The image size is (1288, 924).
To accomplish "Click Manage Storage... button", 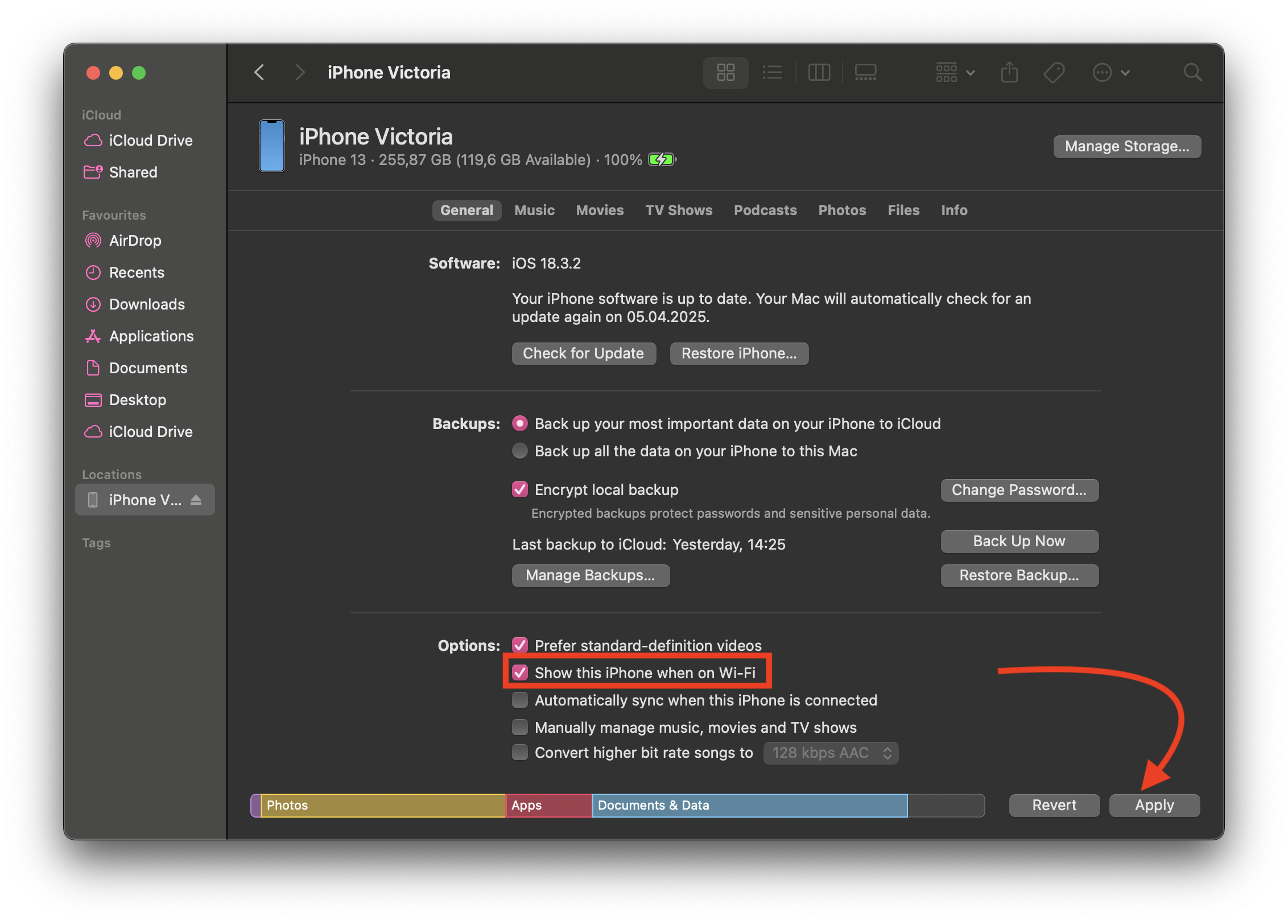I will 1127,147.
